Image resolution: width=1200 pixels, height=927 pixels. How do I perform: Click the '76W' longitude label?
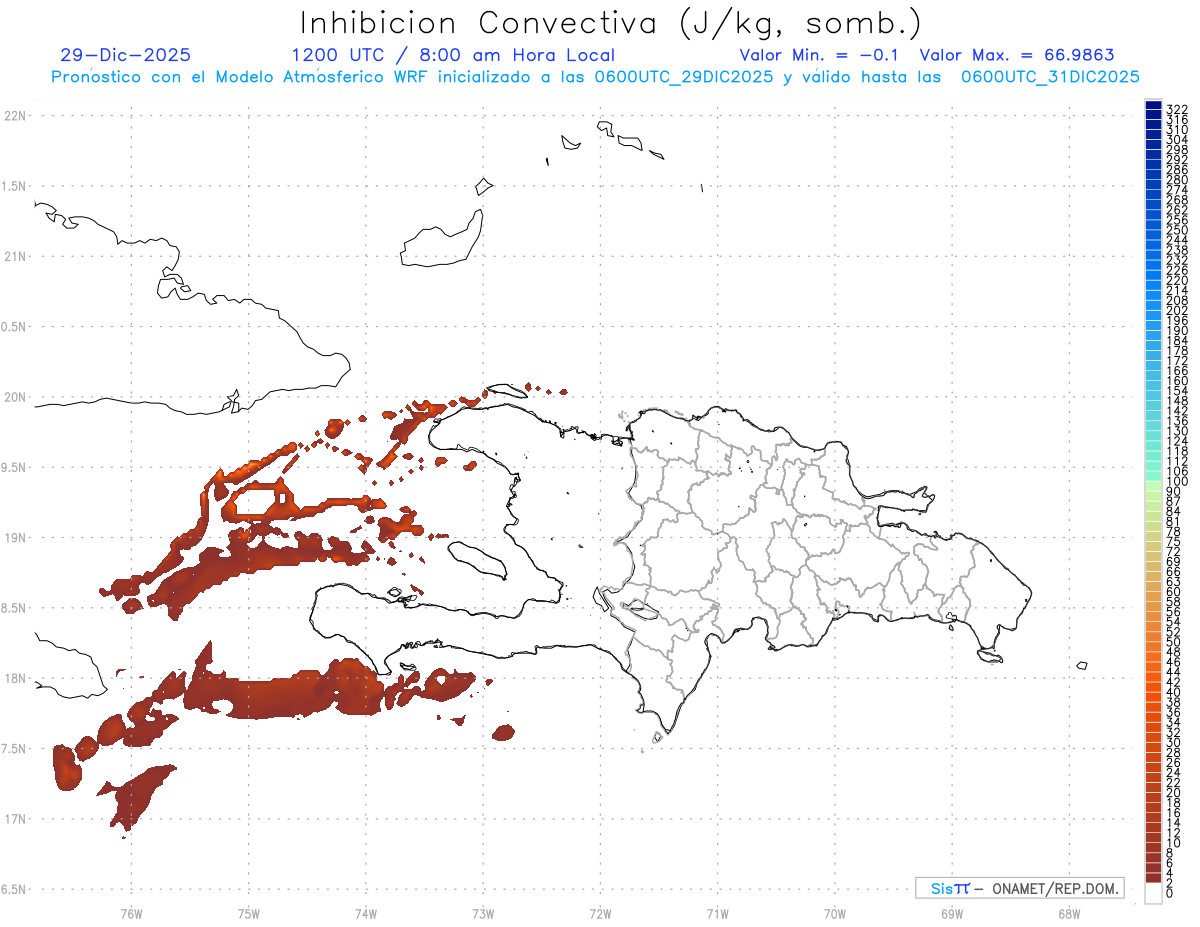pyautogui.click(x=131, y=913)
